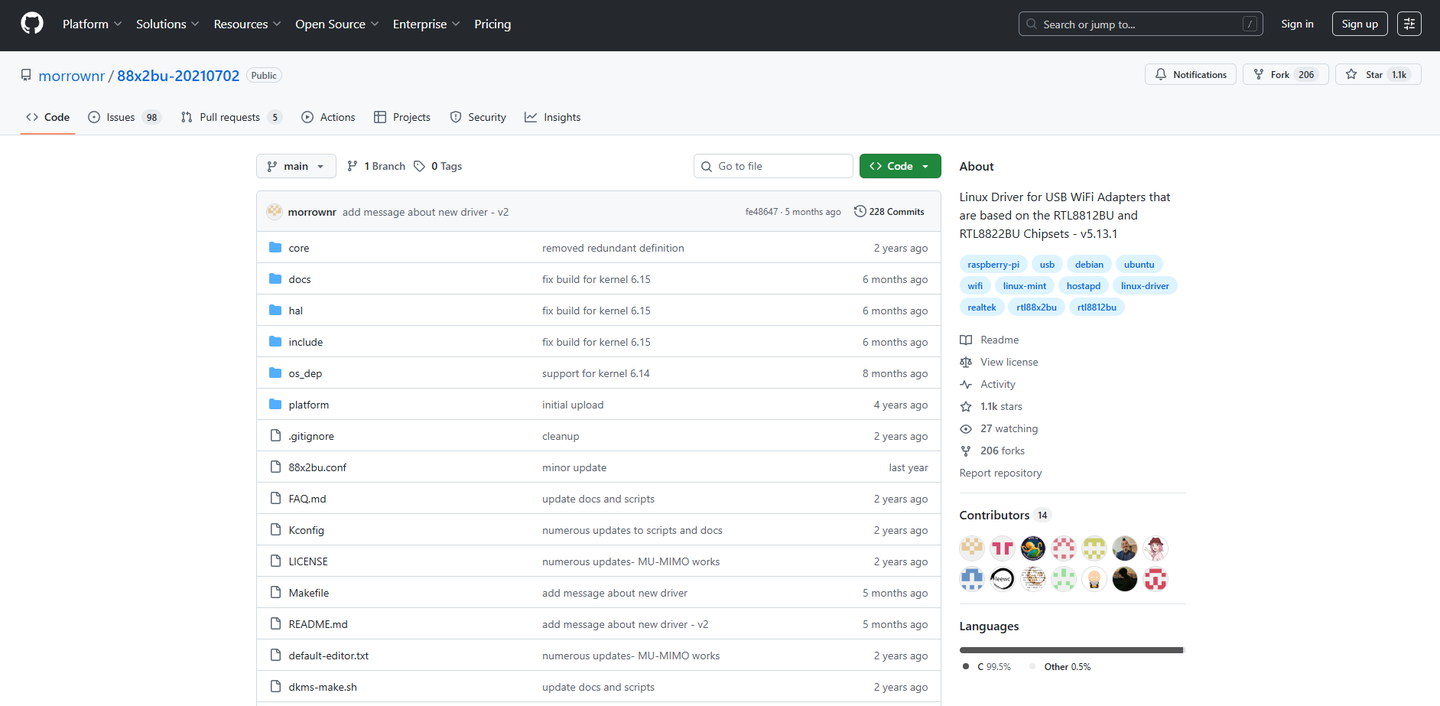Click the core folder icon
Screen dimensions: 1440x706
(x=276, y=248)
